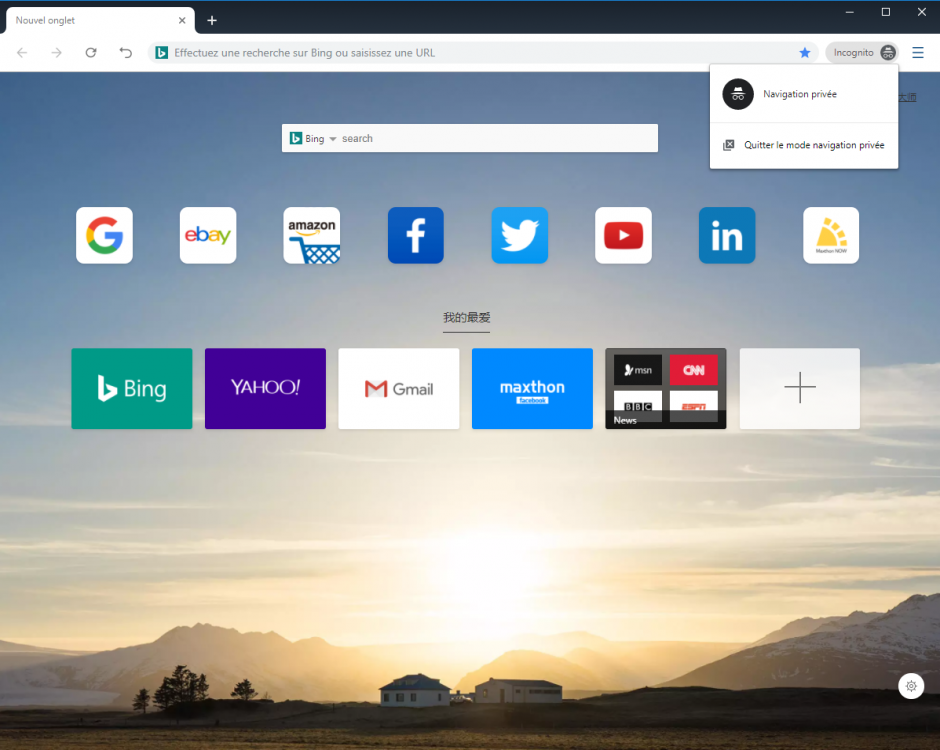Image resolution: width=940 pixels, height=750 pixels.
Task: Expand the Bing search engine dropdown
Action: tap(332, 138)
